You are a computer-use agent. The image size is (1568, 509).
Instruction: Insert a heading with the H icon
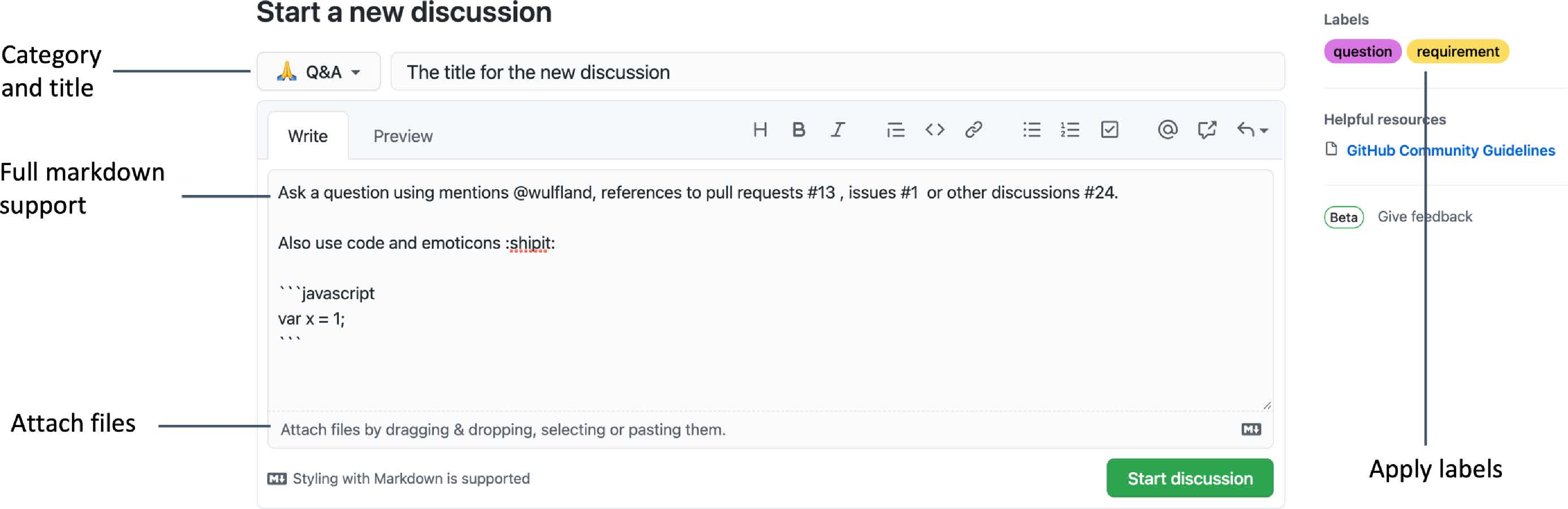[760, 130]
